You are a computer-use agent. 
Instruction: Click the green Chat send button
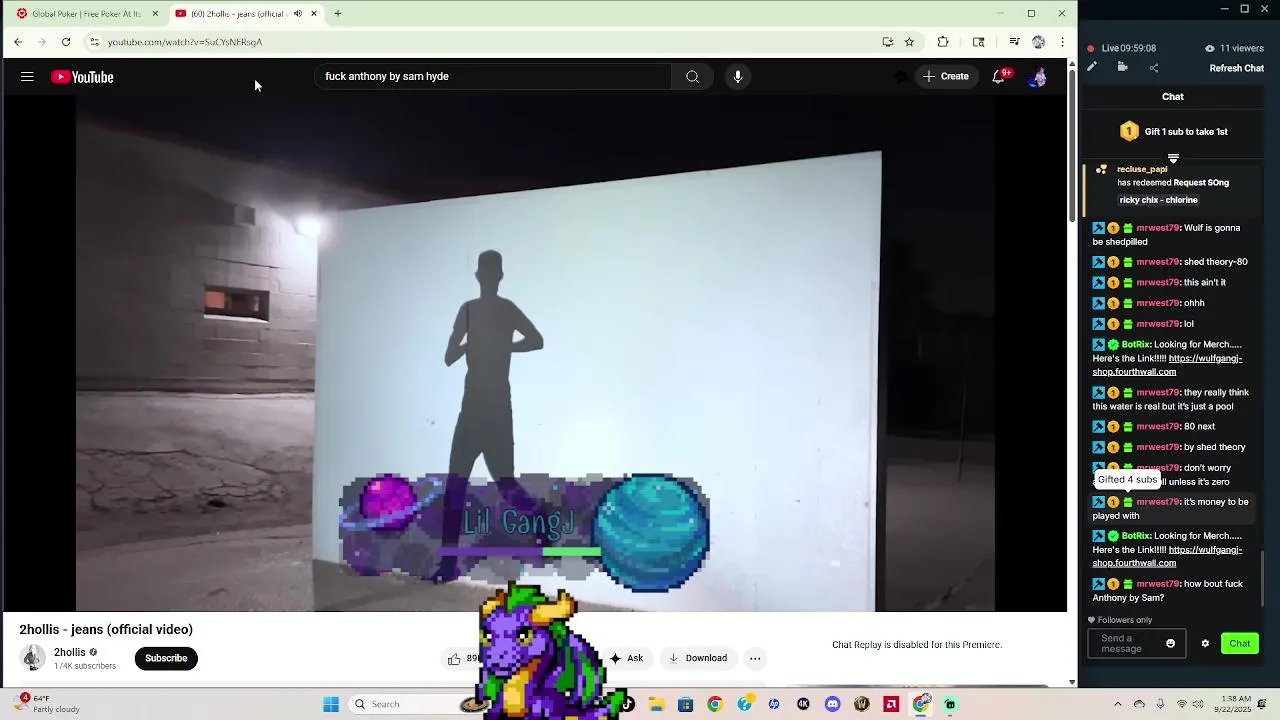point(1240,644)
